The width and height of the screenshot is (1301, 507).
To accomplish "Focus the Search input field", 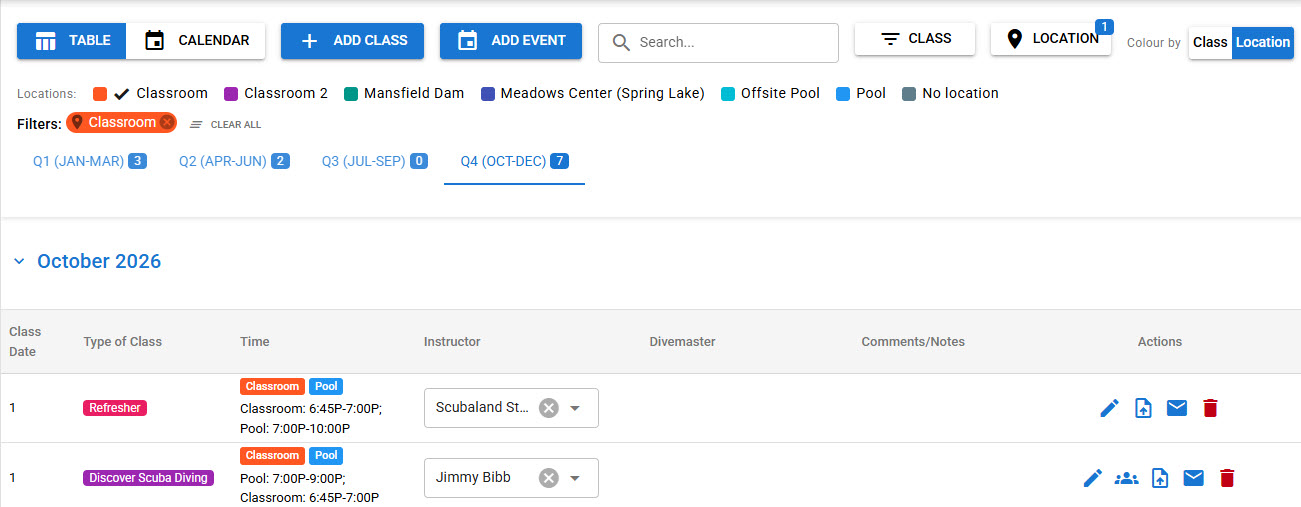I will pyautogui.click(x=718, y=43).
